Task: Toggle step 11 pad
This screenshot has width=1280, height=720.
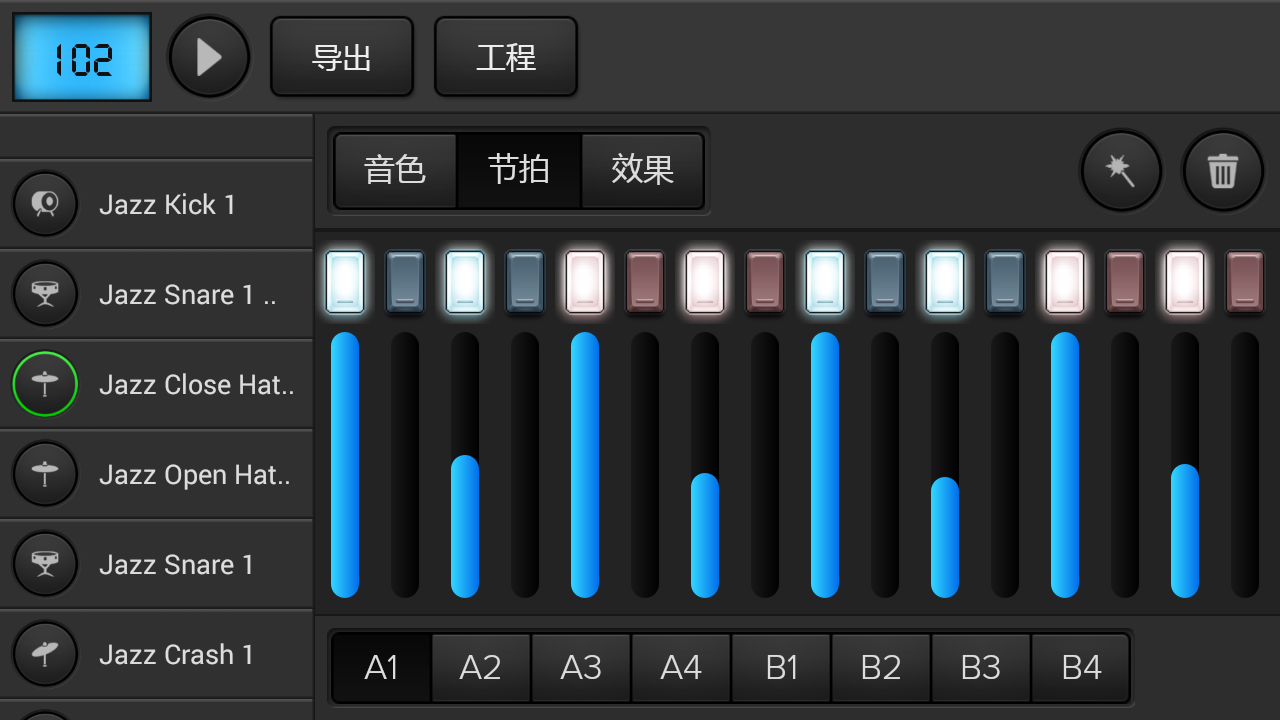Action: [945, 282]
